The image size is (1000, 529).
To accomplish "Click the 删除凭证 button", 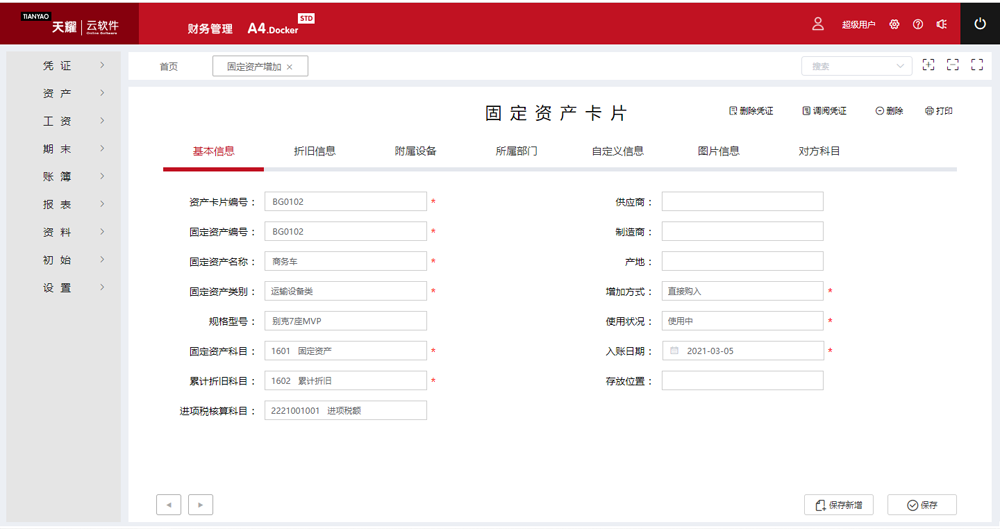I will 751,111.
